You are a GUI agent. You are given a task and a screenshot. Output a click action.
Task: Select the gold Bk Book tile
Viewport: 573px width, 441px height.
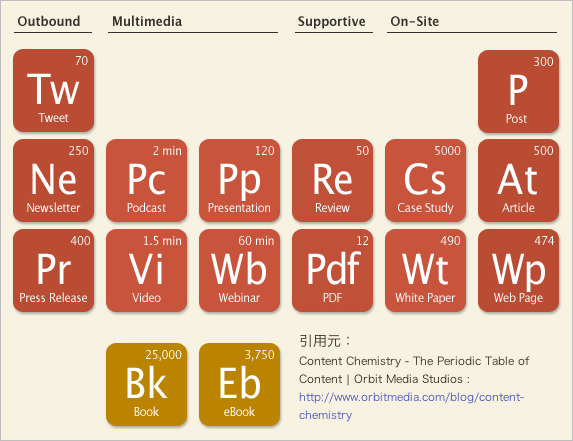tap(147, 384)
